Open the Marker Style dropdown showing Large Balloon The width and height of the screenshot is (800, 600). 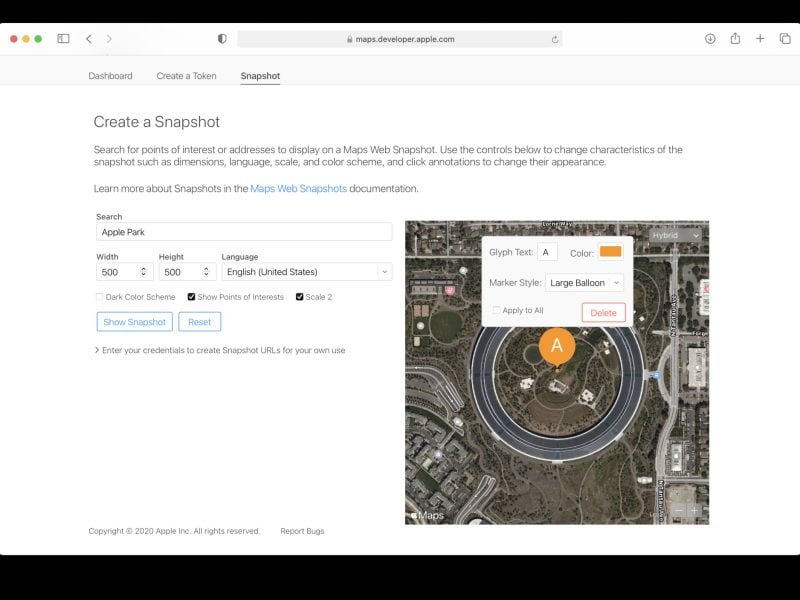585,282
